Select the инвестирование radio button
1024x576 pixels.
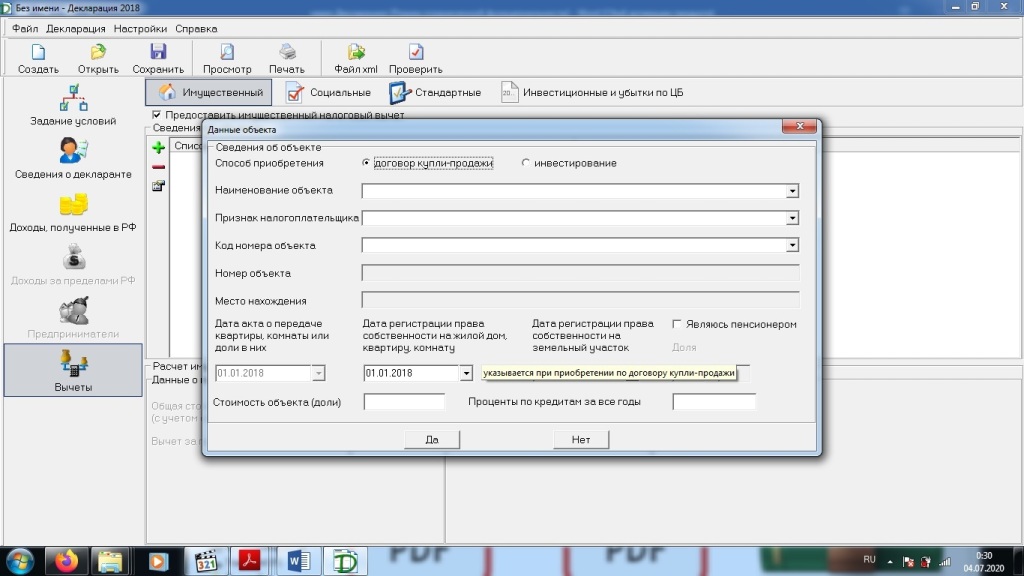[526, 163]
